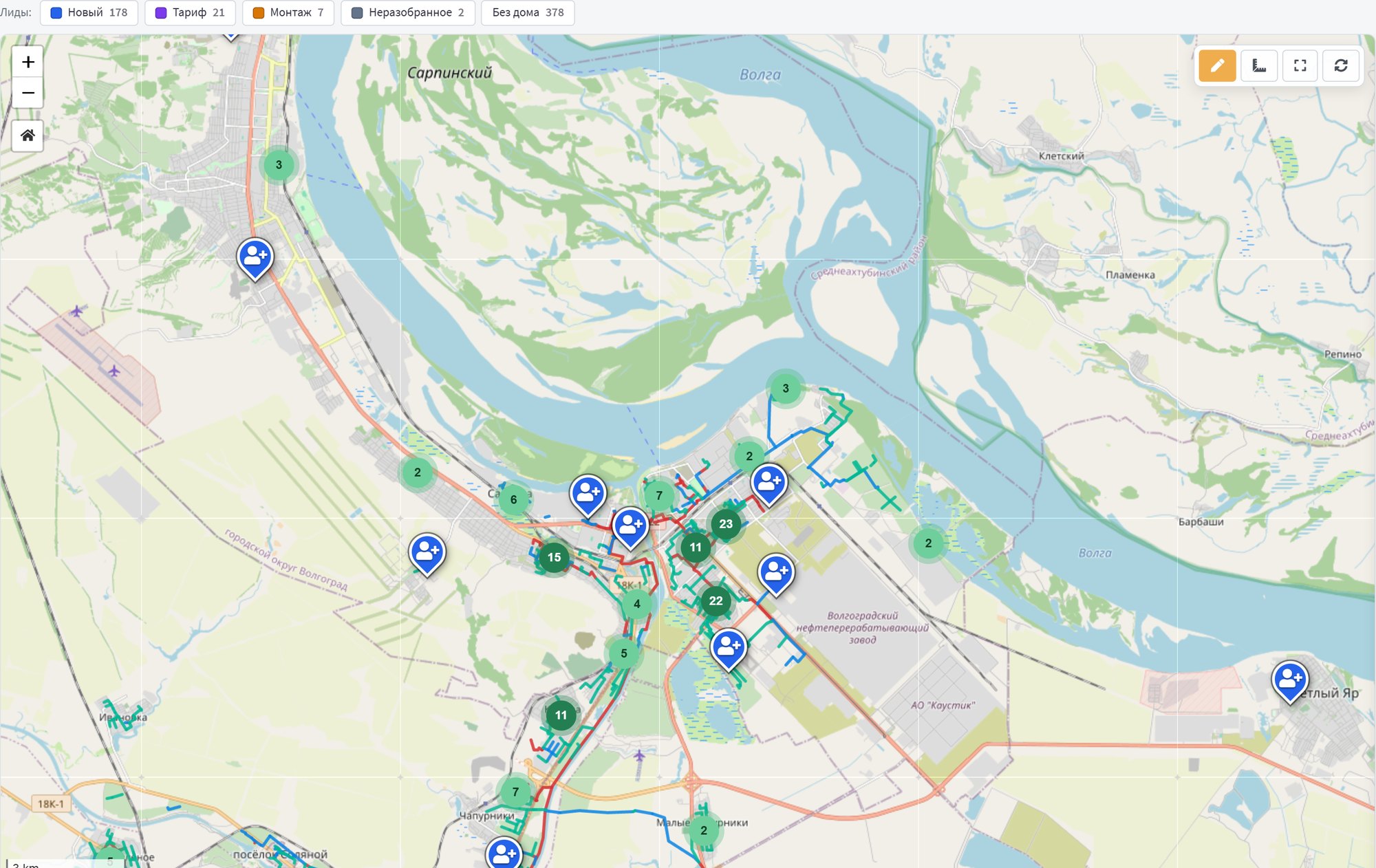Click the Репино village label
This screenshot has height=868, width=1376.
(1342, 354)
